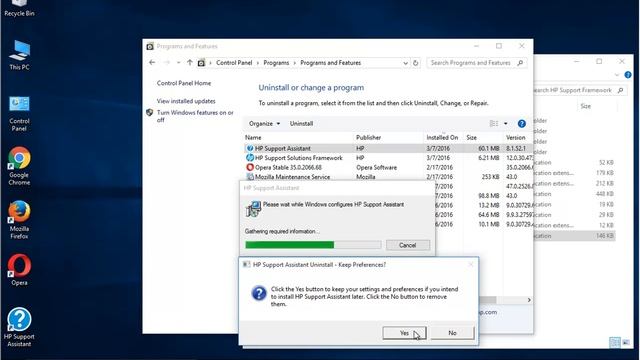Click No to remove preferences

tap(452, 333)
